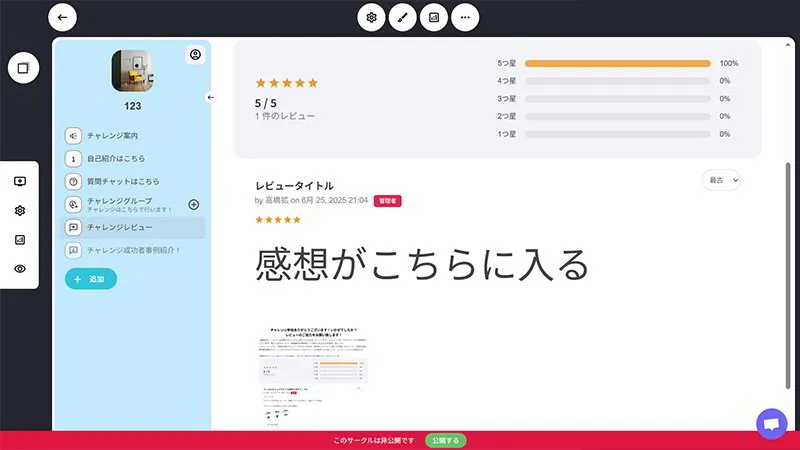
Task: Click plus icon beside チャレンジグループ
Action: (194, 204)
